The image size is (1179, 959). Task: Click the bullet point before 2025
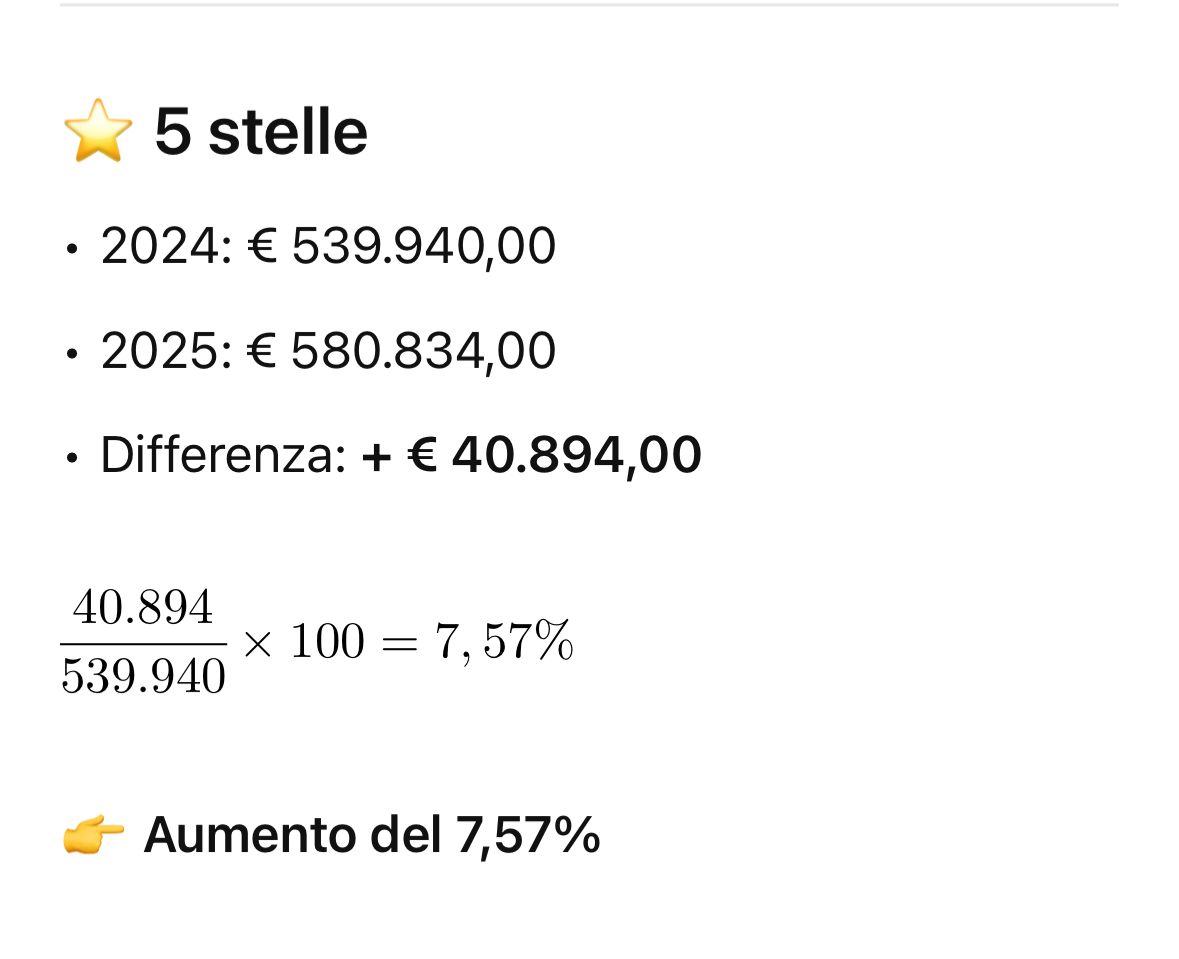pyautogui.click(x=71, y=355)
